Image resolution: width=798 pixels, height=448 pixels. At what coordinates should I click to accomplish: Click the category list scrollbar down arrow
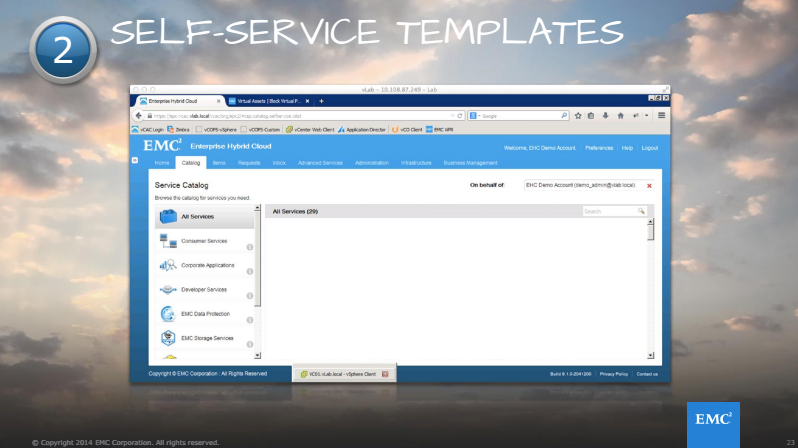point(258,355)
